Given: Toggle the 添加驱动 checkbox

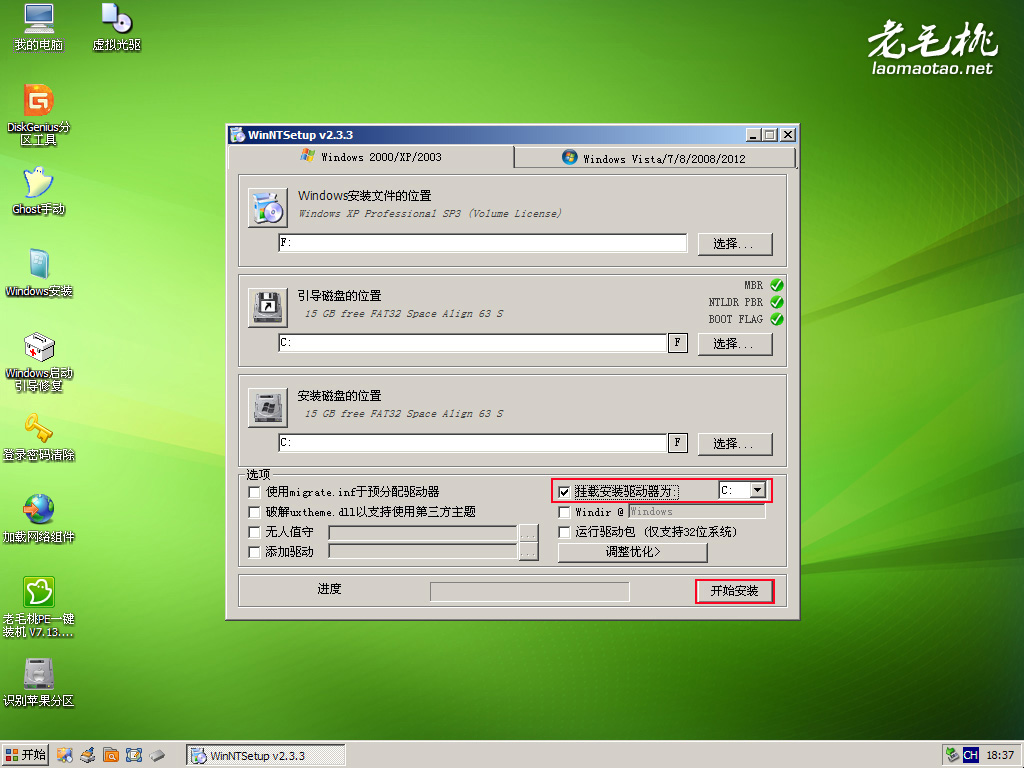Looking at the screenshot, I should (255, 552).
